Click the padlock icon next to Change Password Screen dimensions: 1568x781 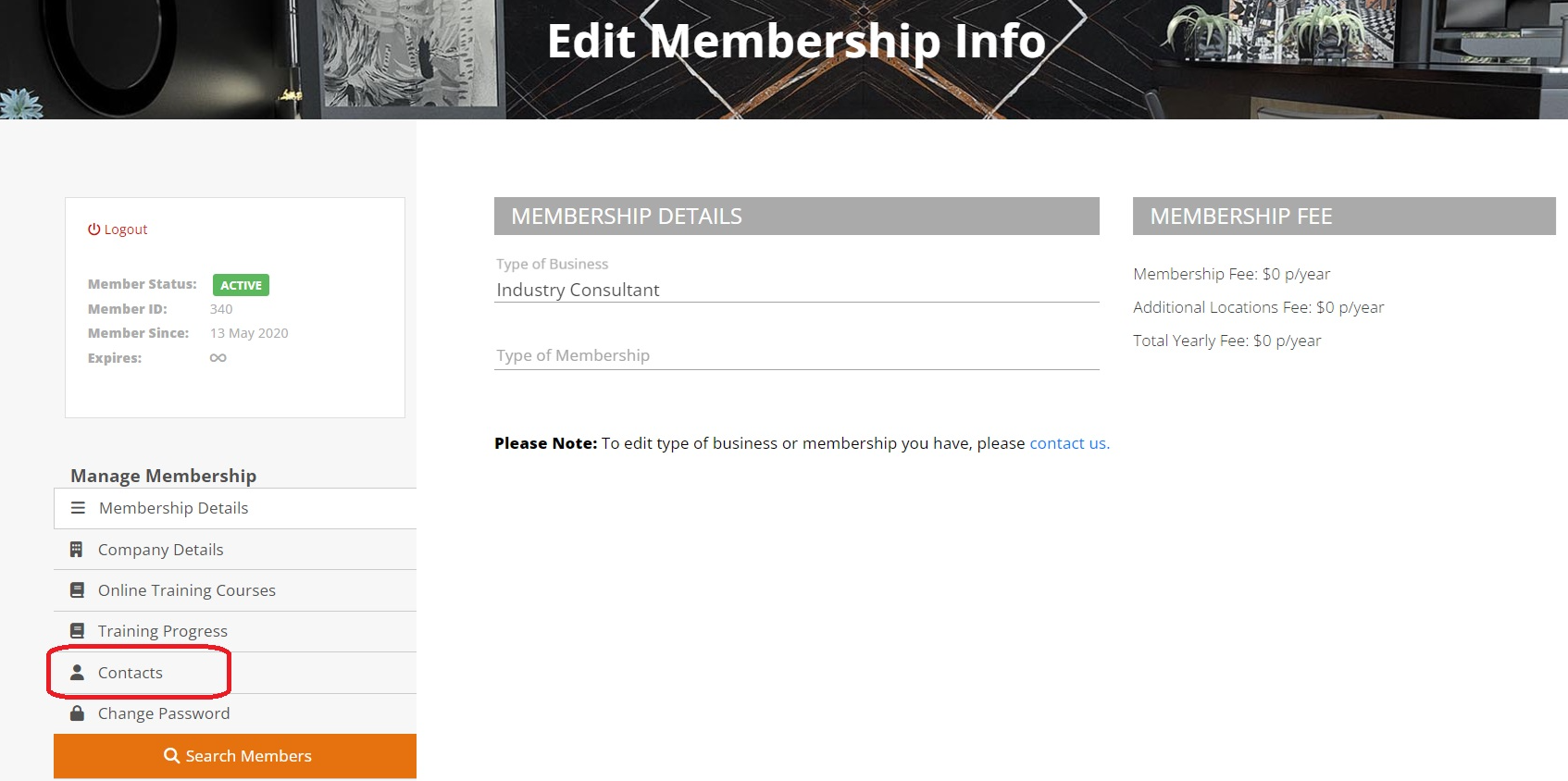pyautogui.click(x=77, y=713)
